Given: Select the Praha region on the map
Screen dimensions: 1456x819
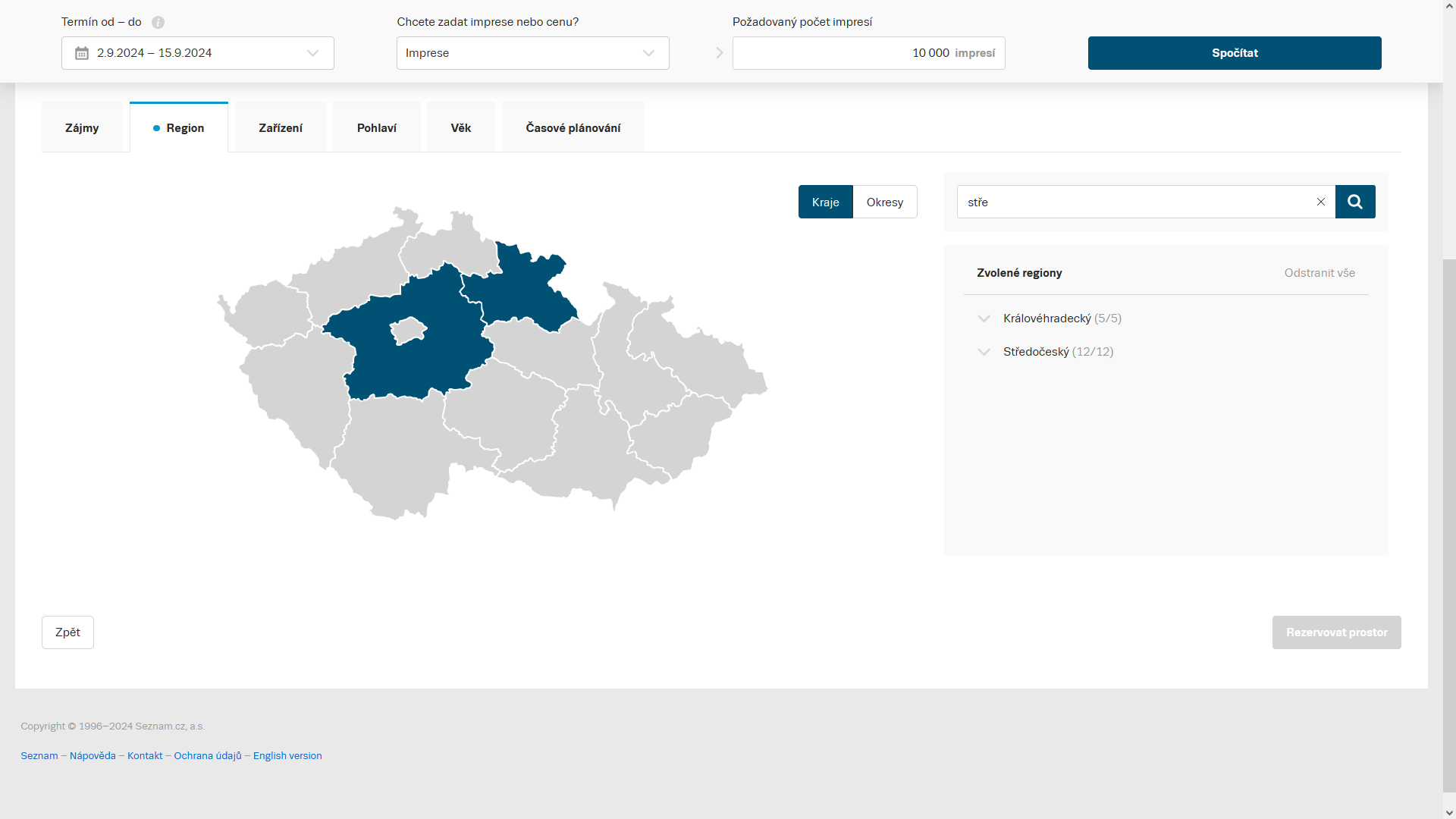Looking at the screenshot, I should click(408, 331).
